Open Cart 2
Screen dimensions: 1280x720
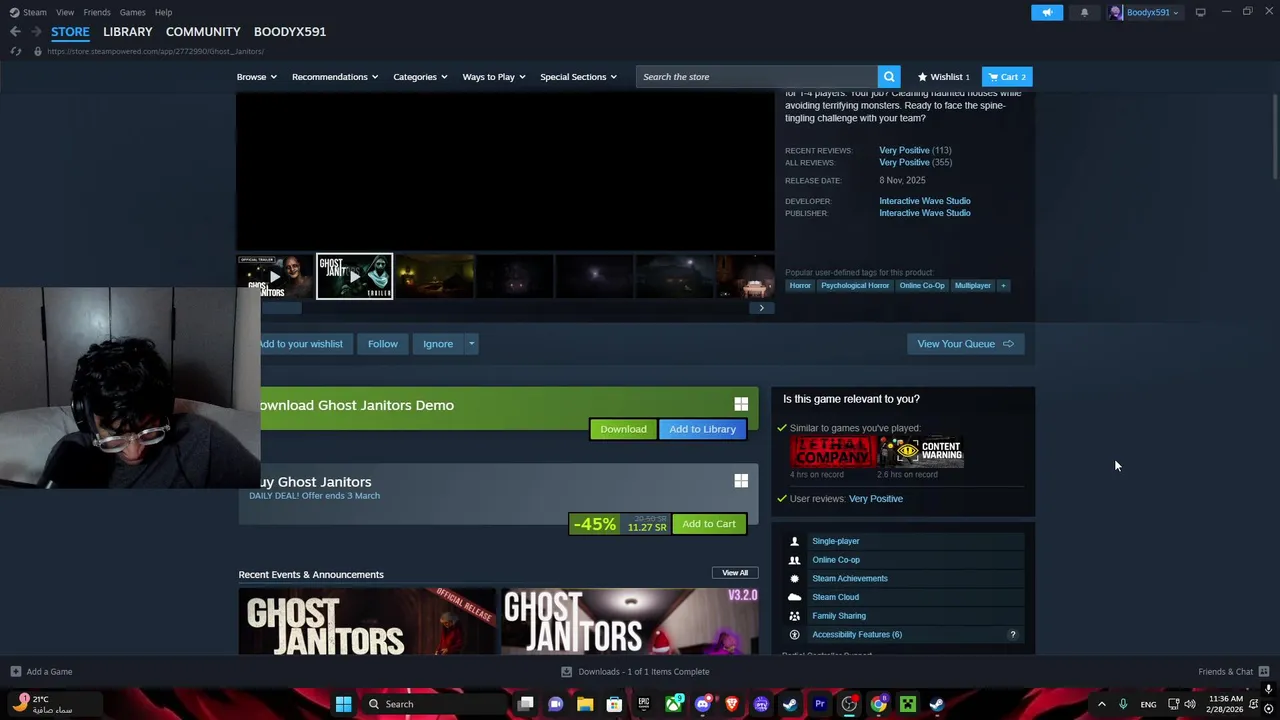pos(1007,77)
